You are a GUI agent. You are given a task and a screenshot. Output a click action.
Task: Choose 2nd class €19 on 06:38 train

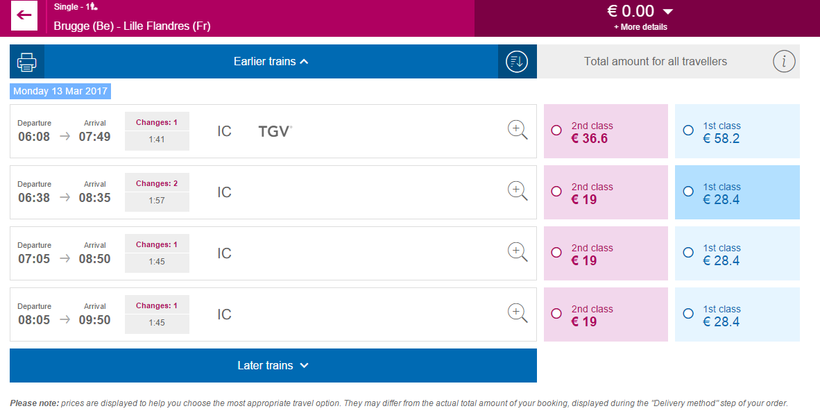pos(557,192)
